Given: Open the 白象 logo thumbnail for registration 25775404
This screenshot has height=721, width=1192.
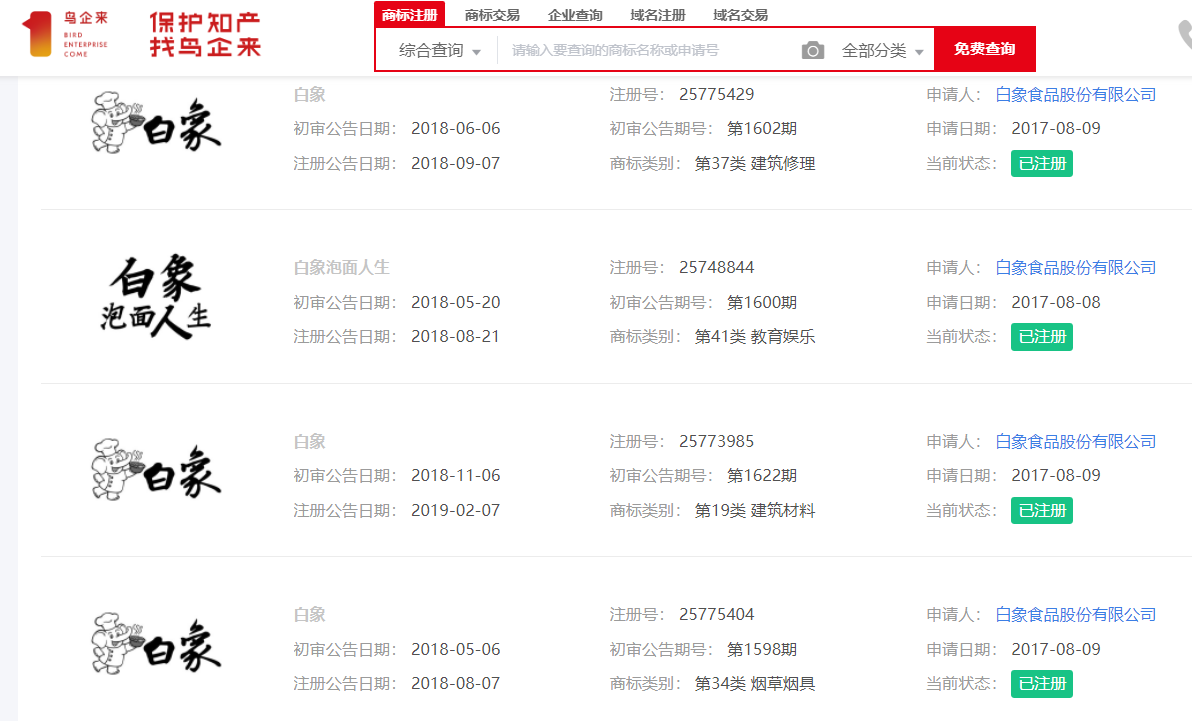Looking at the screenshot, I should tap(156, 643).
